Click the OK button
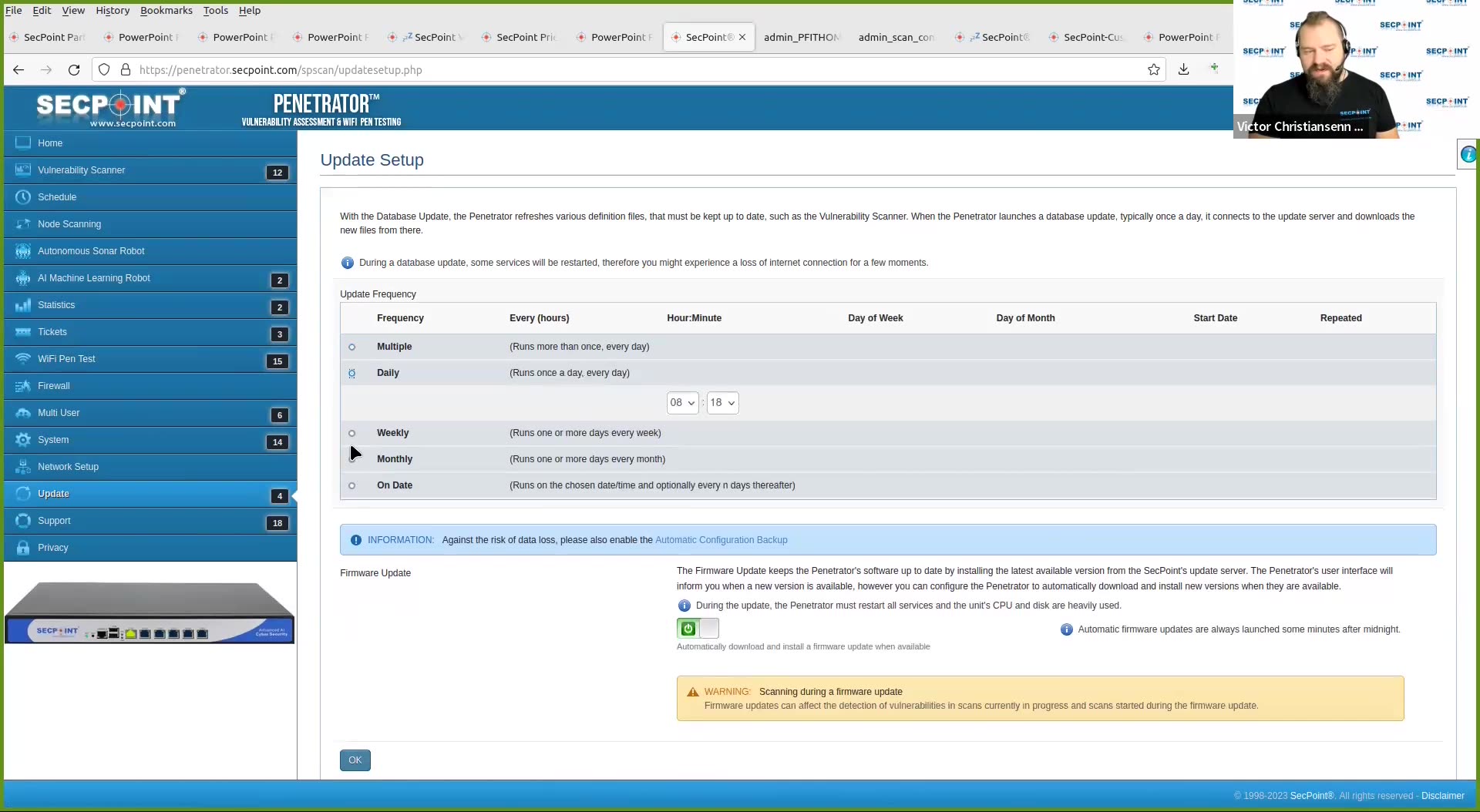The image size is (1480, 812). click(x=355, y=760)
